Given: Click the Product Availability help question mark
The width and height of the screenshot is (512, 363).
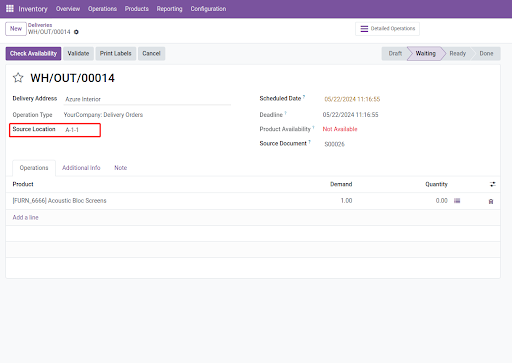Looking at the screenshot, I should tap(313, 127).
